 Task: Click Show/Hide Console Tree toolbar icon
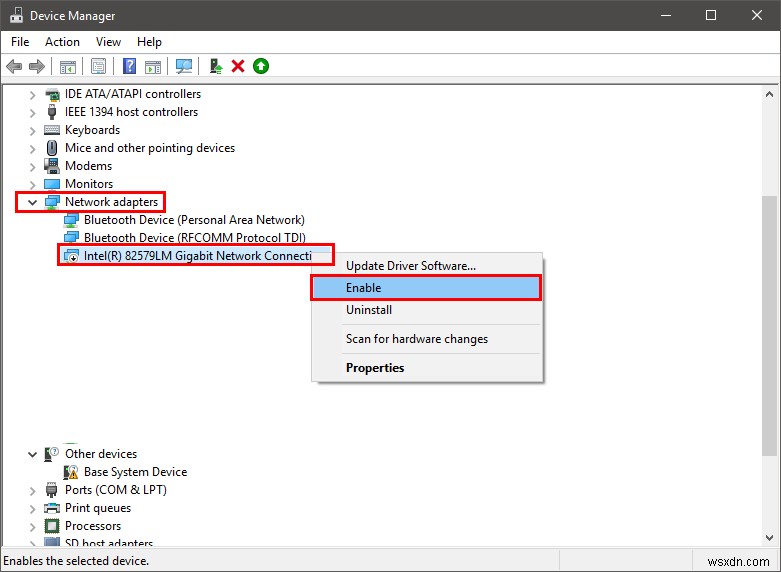(68, 66)
